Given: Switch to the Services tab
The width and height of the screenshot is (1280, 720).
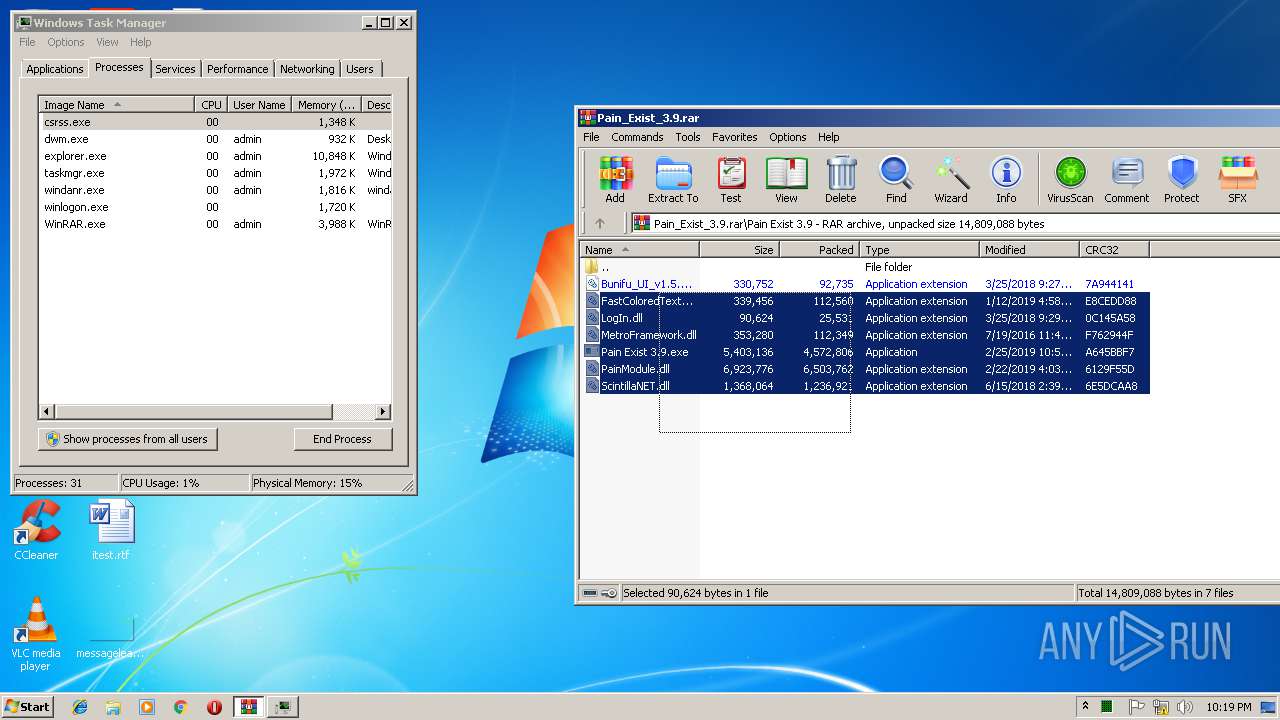Looking at the screenshot, I should [x=175, y=69].
